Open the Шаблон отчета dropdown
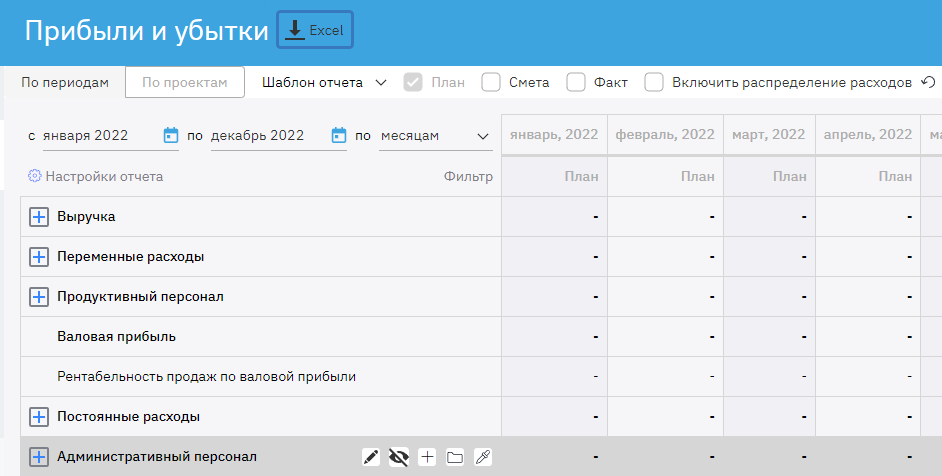The width and height of the screenshot is (942, 476). pos(324,82)
